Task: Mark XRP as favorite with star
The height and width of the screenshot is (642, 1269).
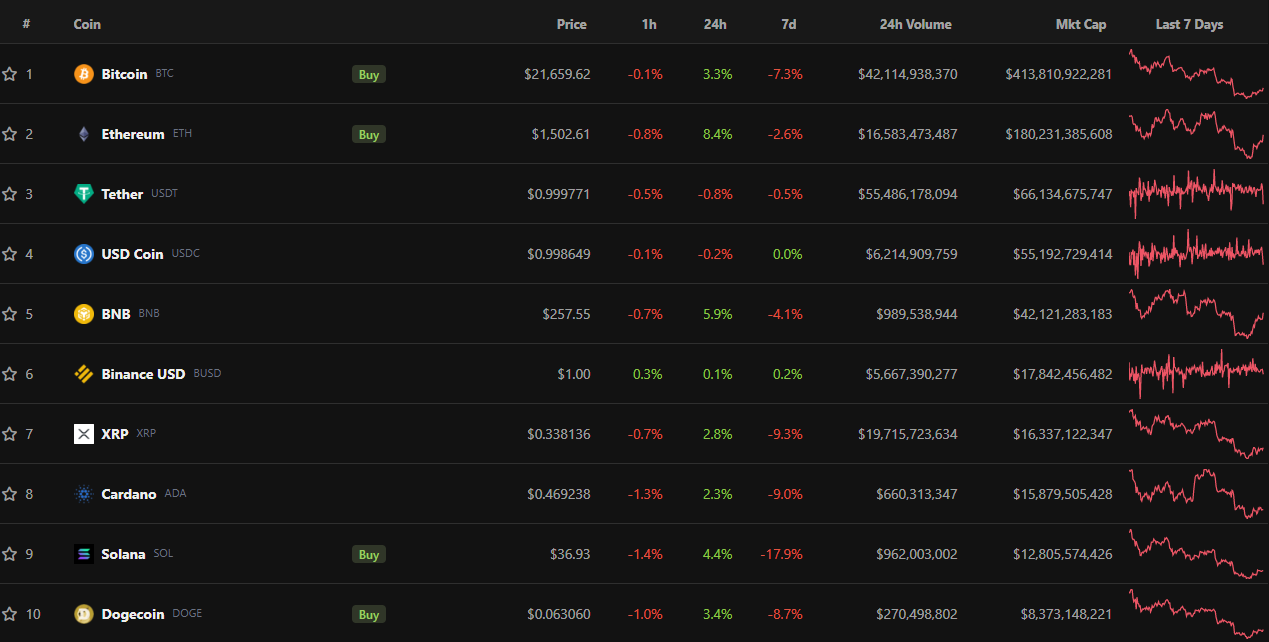Action: coord(9,434)
